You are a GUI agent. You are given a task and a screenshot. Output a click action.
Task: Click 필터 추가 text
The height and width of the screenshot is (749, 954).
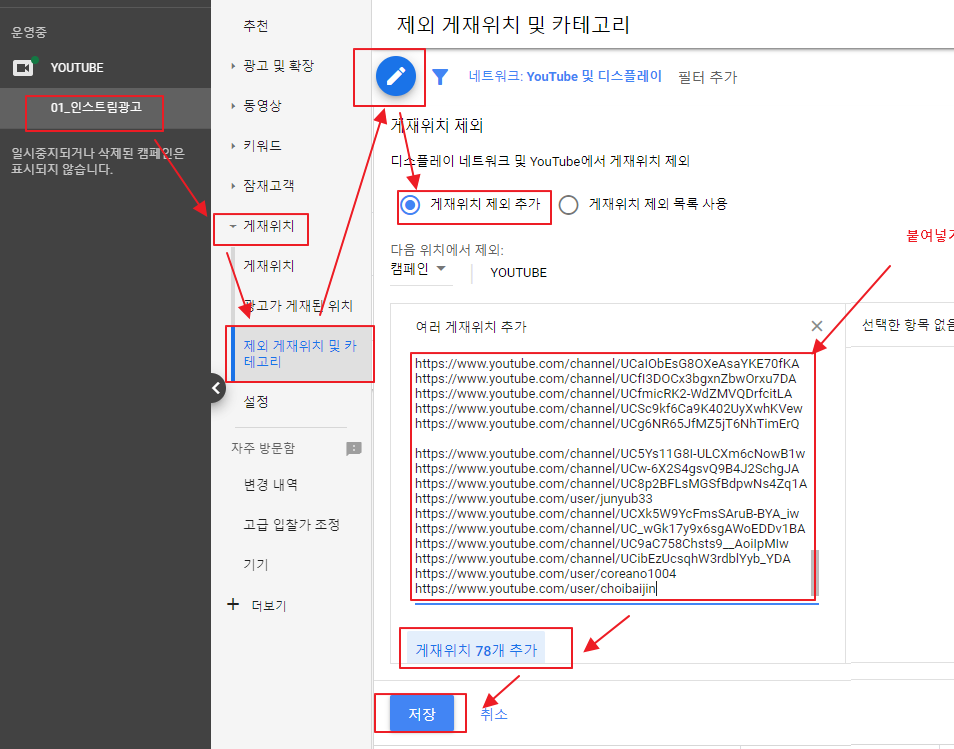click(x=708, y=77)
